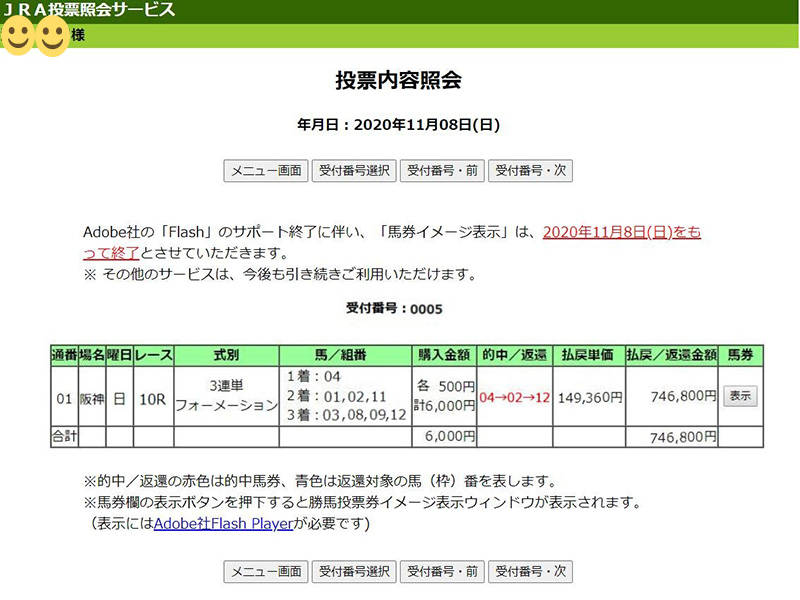Click the 払戻/返還金額 column header
Viewport: 800px width, 600px height.
[x=671, y=356]
